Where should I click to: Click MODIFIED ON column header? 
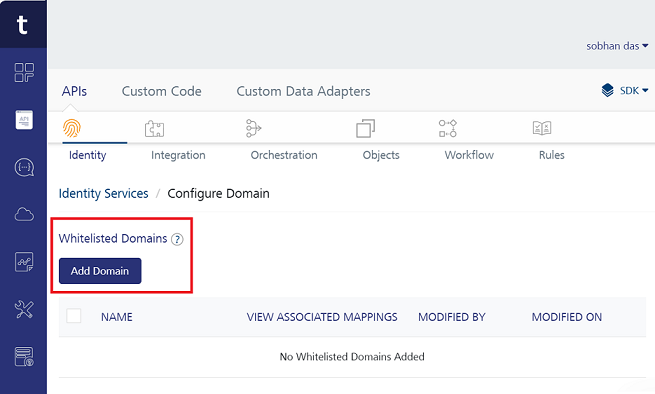566,317
